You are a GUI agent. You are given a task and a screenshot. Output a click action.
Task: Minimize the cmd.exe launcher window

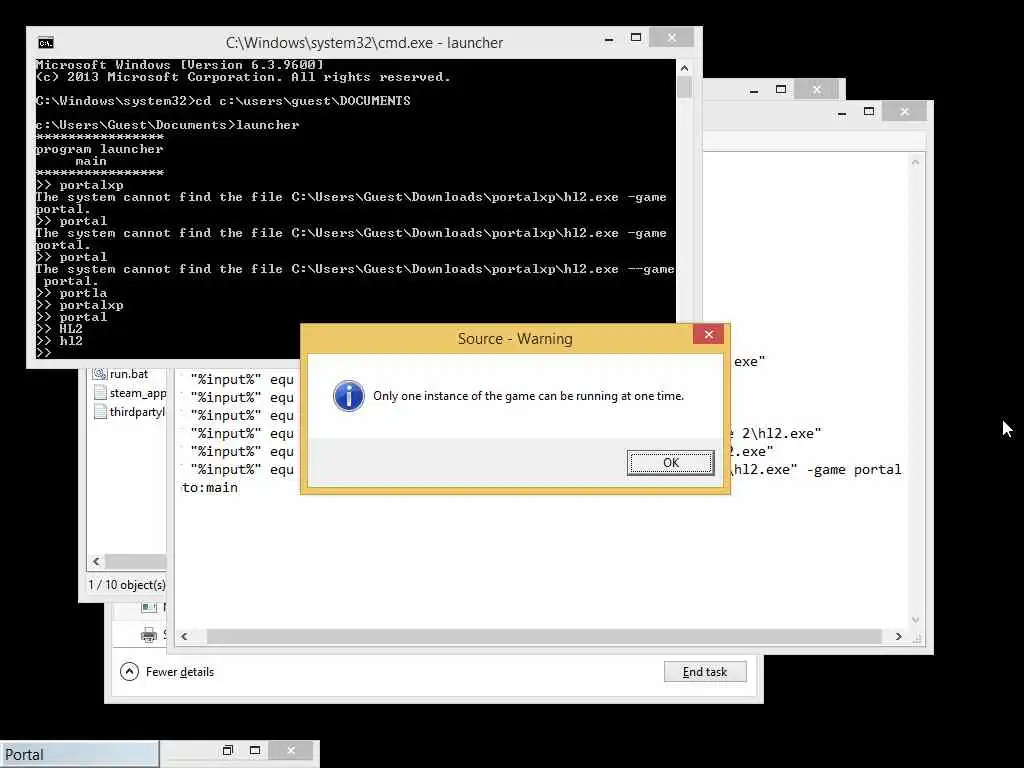coord(609,40)
